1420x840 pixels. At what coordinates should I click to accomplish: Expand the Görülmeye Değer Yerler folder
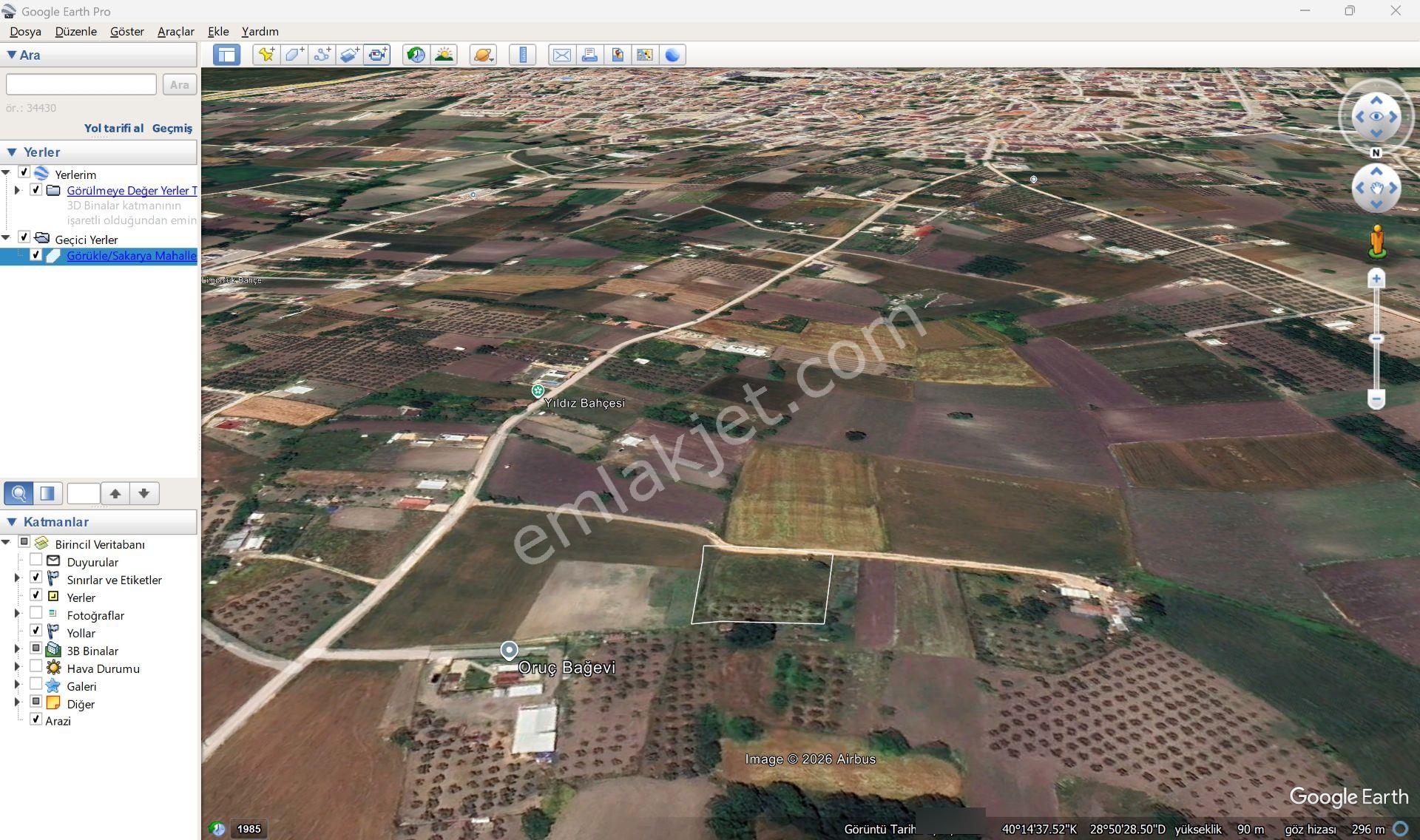pyautogui.click(x=17, y=190)
